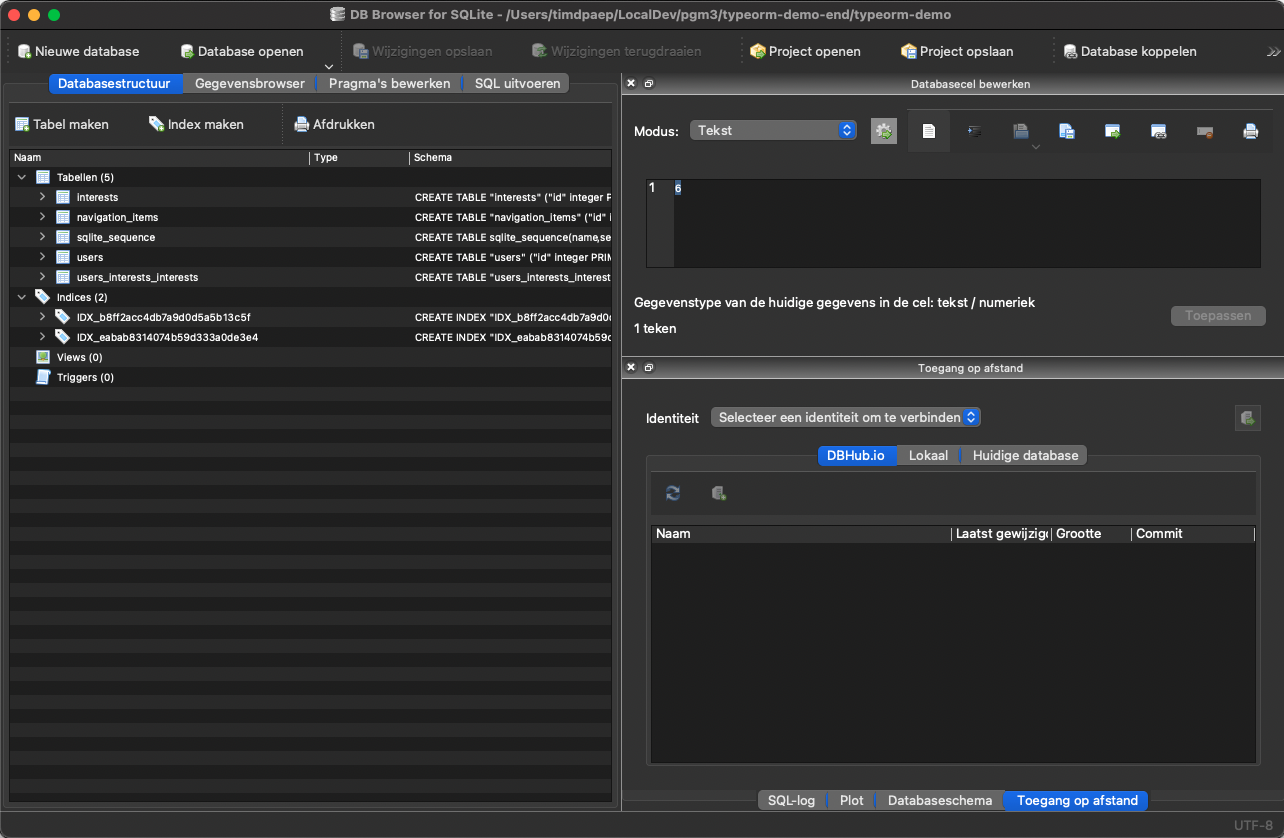The width and height of the screenshot is (1284, 838).
Task: Expand the navigation_items table node
Action: coord(43,217)
